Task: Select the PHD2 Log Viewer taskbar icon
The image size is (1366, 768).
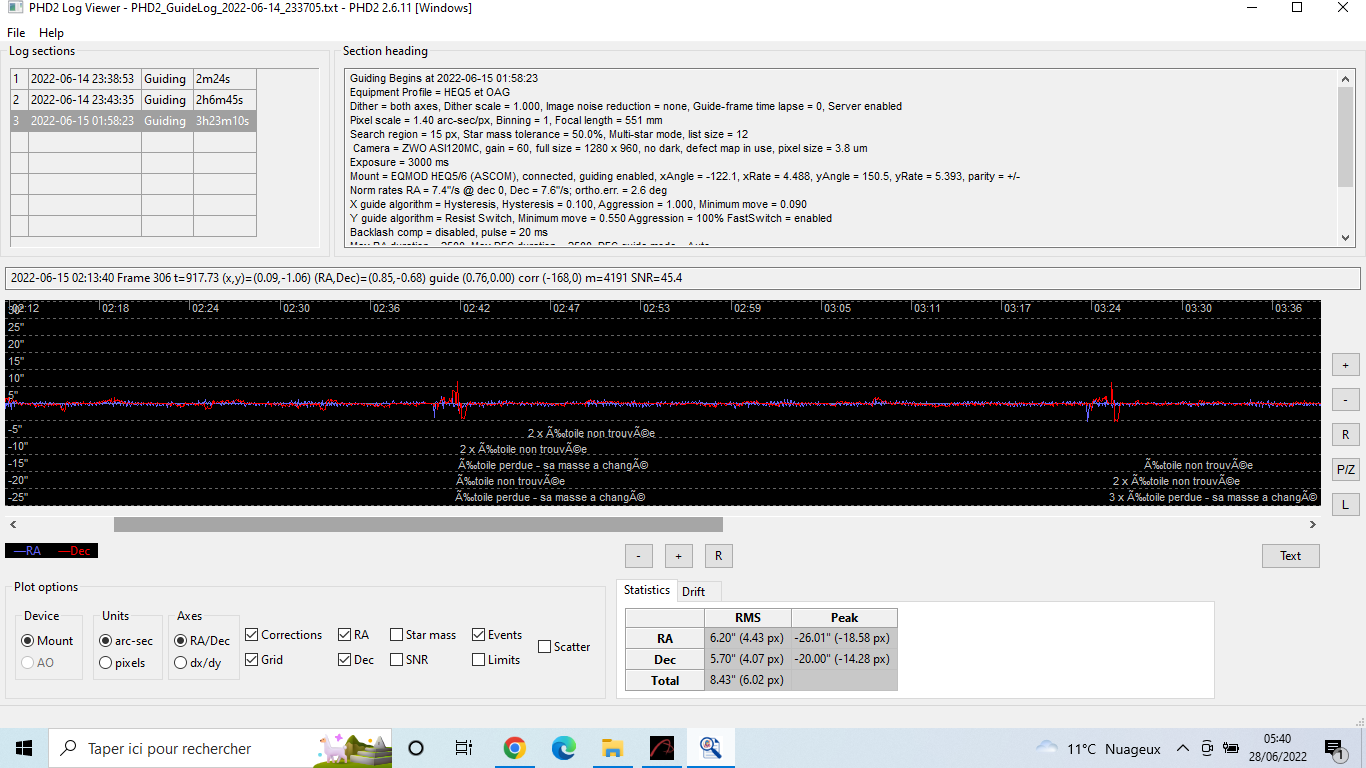Action: (x=710, y=748)
